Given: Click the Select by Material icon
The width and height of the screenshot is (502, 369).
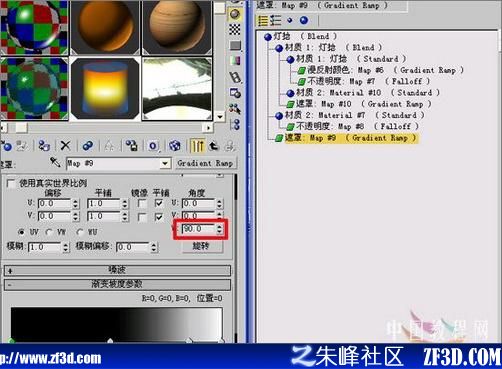Looking at the screenshot, I should pos(235,108).
